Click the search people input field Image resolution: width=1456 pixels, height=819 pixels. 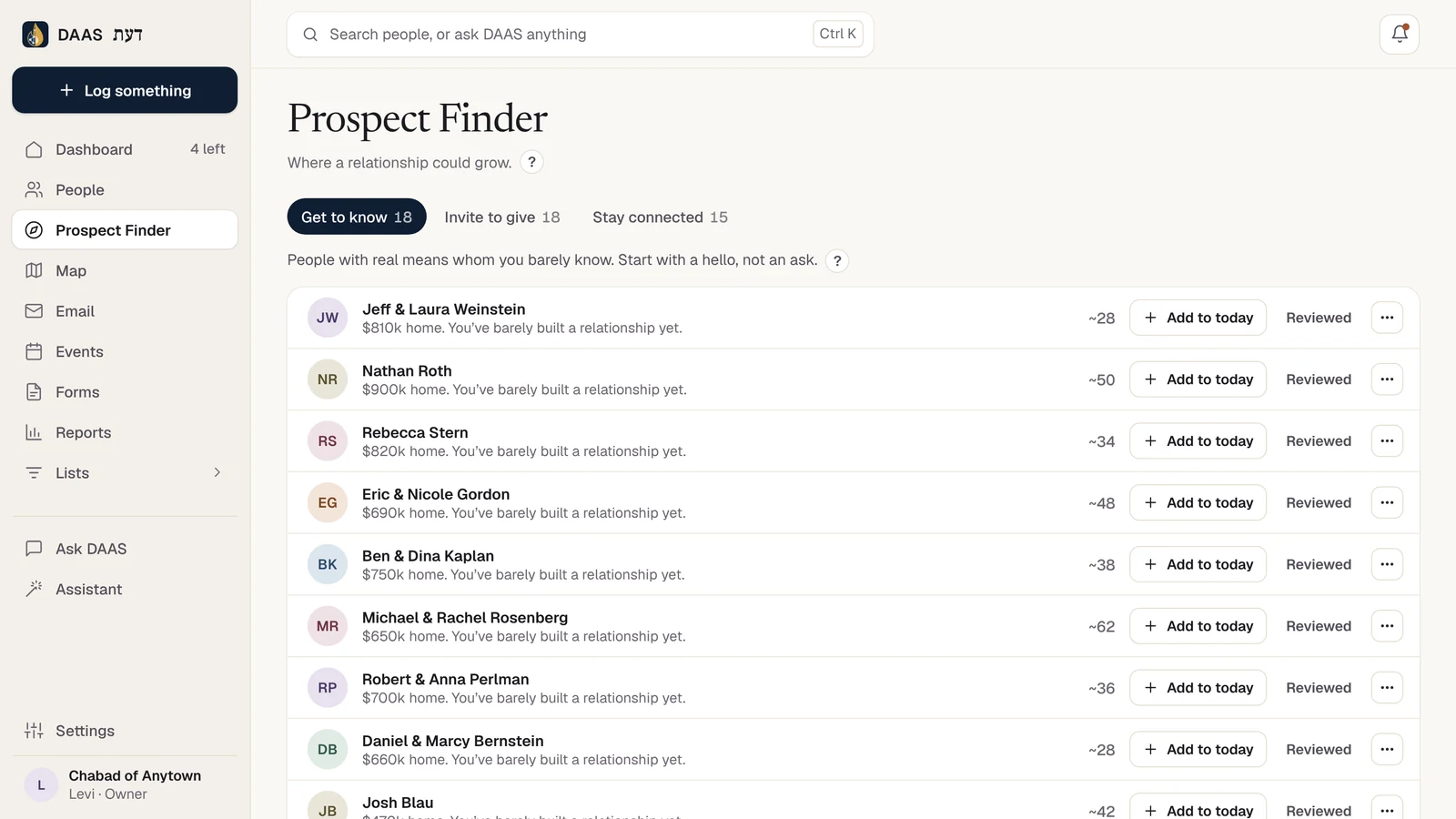[581, 35]
